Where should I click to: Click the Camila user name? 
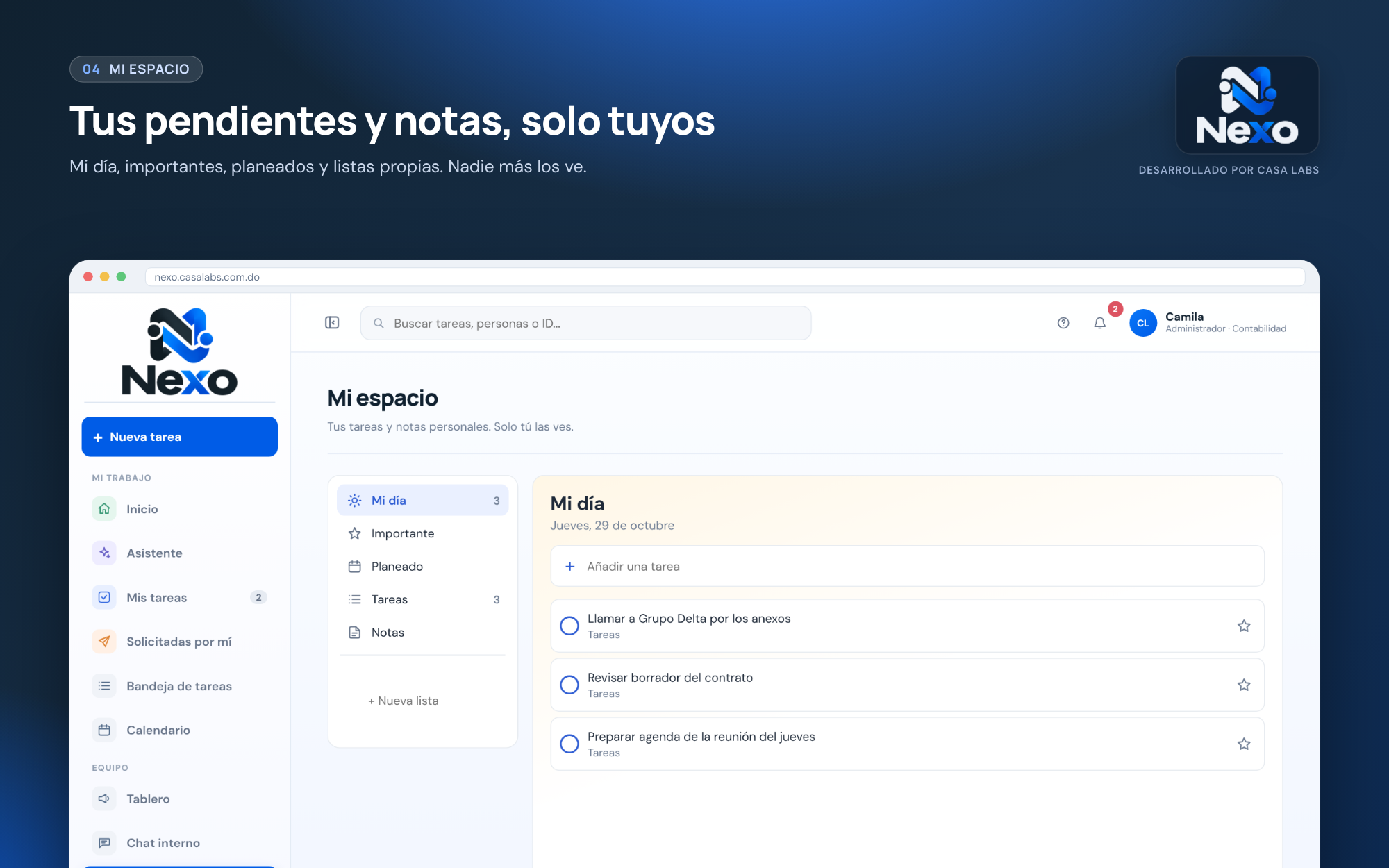pyautogui.click(x=1184, y=317)
